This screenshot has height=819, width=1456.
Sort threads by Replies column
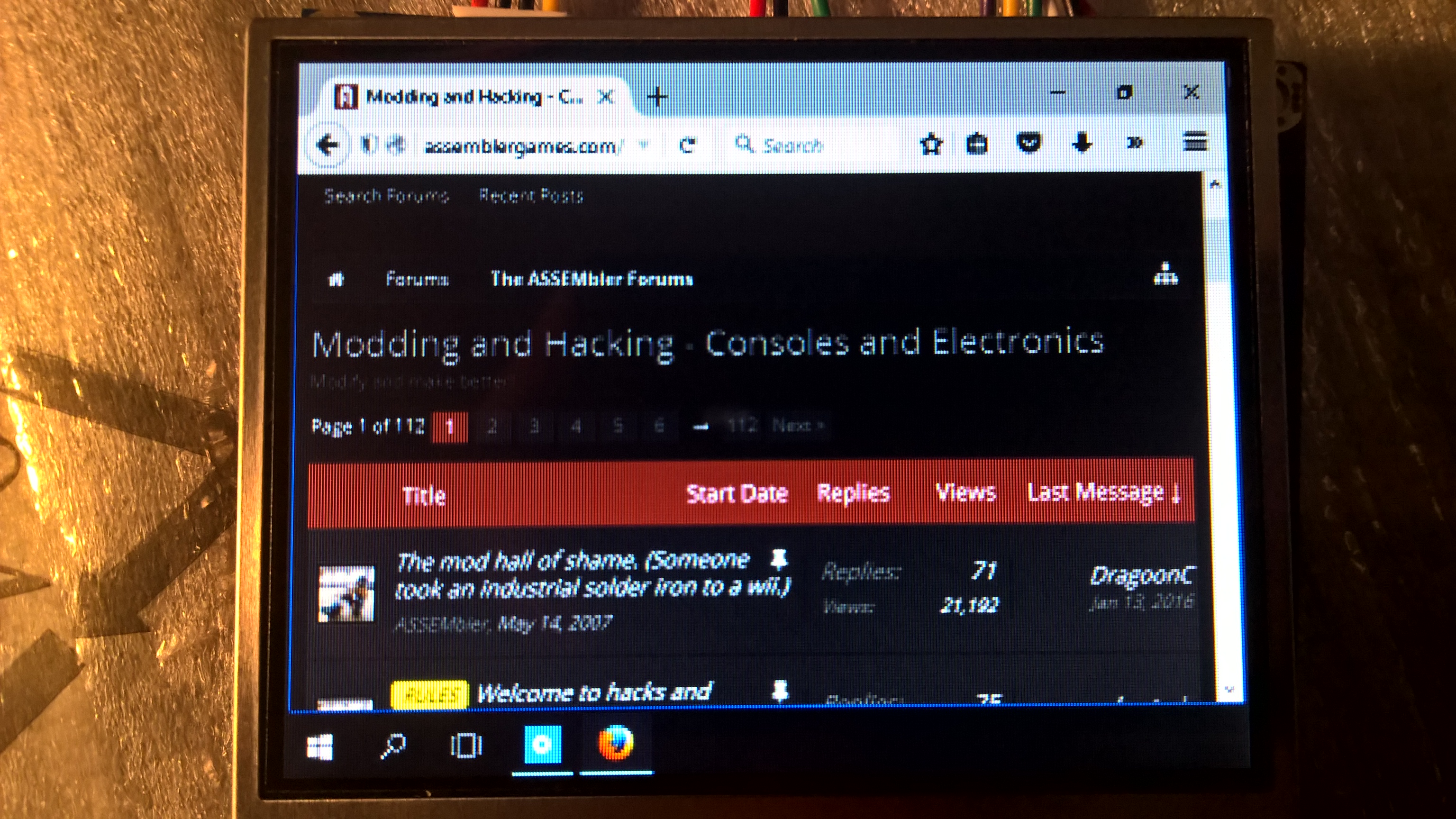click(854, 493)
